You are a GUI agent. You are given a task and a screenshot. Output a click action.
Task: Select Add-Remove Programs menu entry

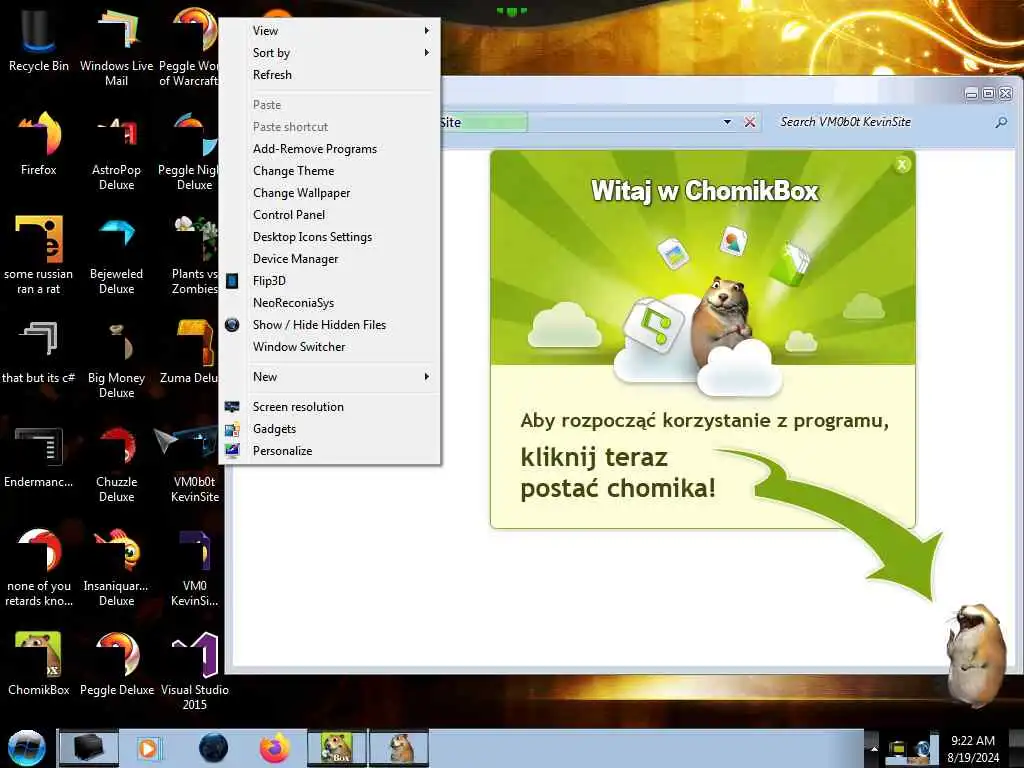330,149
